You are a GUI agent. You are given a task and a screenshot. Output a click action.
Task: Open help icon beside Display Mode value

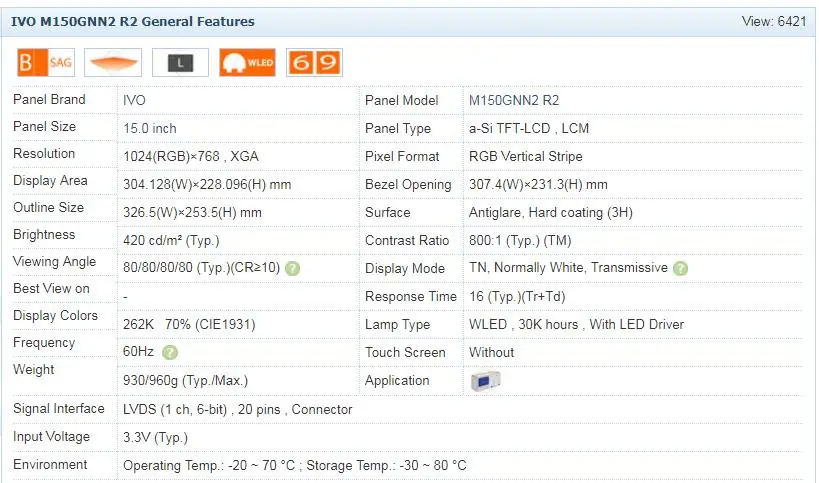[680, 268]
